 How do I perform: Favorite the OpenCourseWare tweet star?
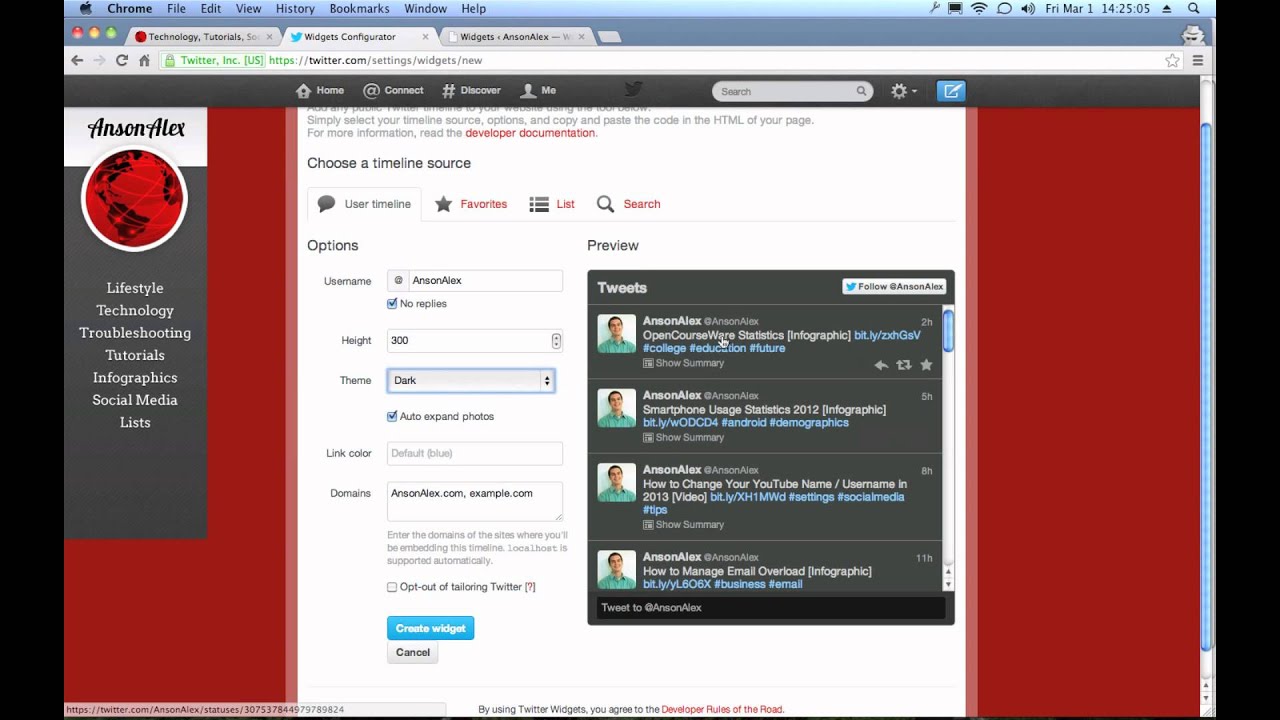tap(926, 365)
